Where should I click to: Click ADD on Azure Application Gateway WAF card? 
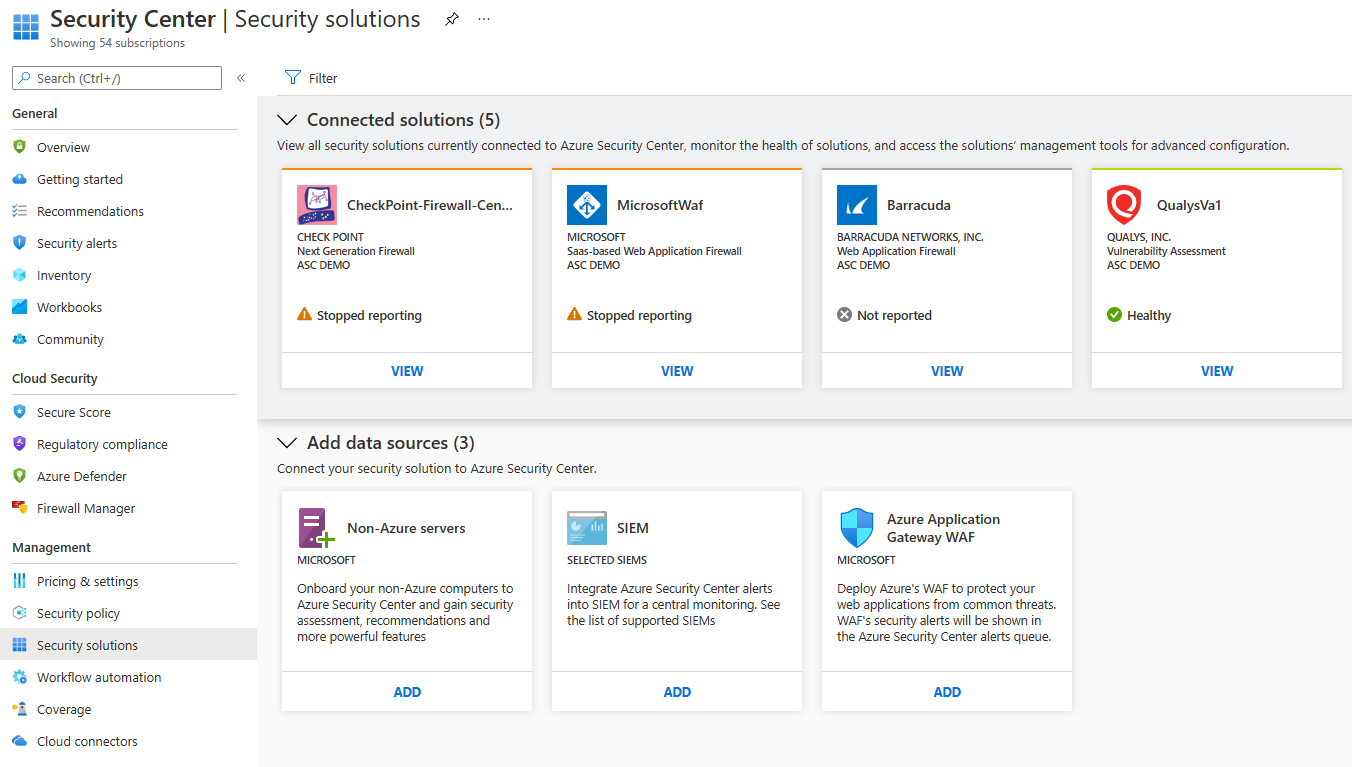point(947,692)
